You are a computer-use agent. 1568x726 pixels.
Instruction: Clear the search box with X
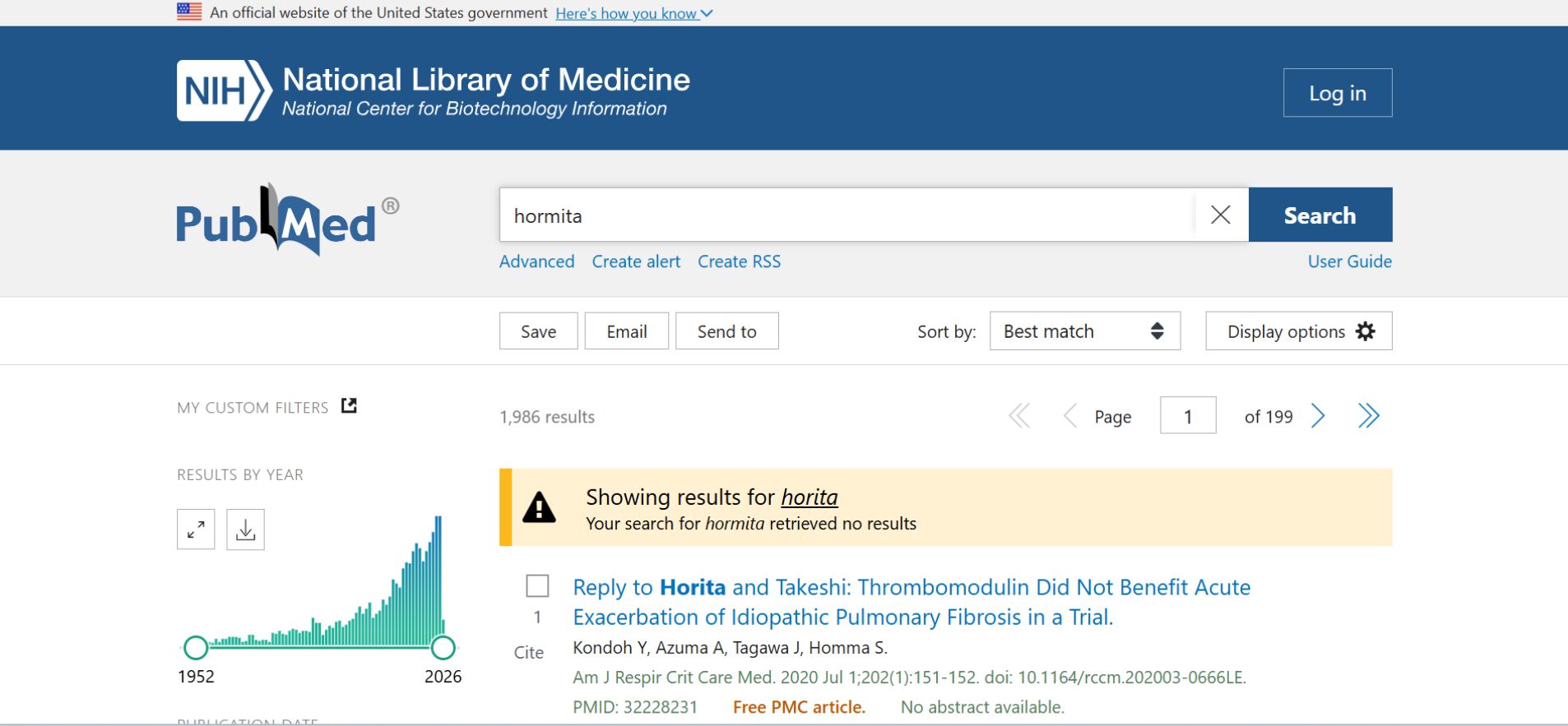[1221, 215]
